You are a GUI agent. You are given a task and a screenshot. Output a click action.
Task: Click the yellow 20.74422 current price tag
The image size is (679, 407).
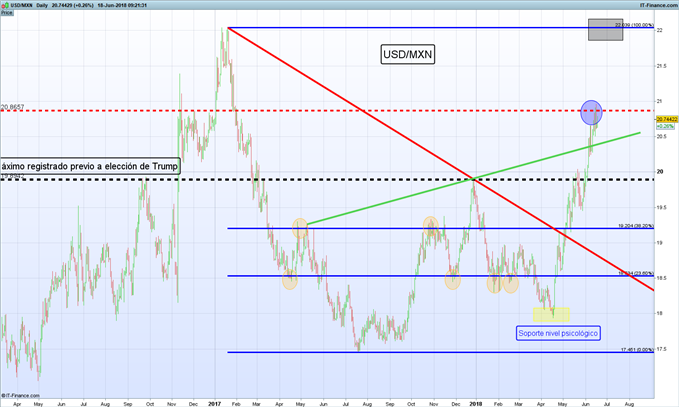(x=667, y=119)
